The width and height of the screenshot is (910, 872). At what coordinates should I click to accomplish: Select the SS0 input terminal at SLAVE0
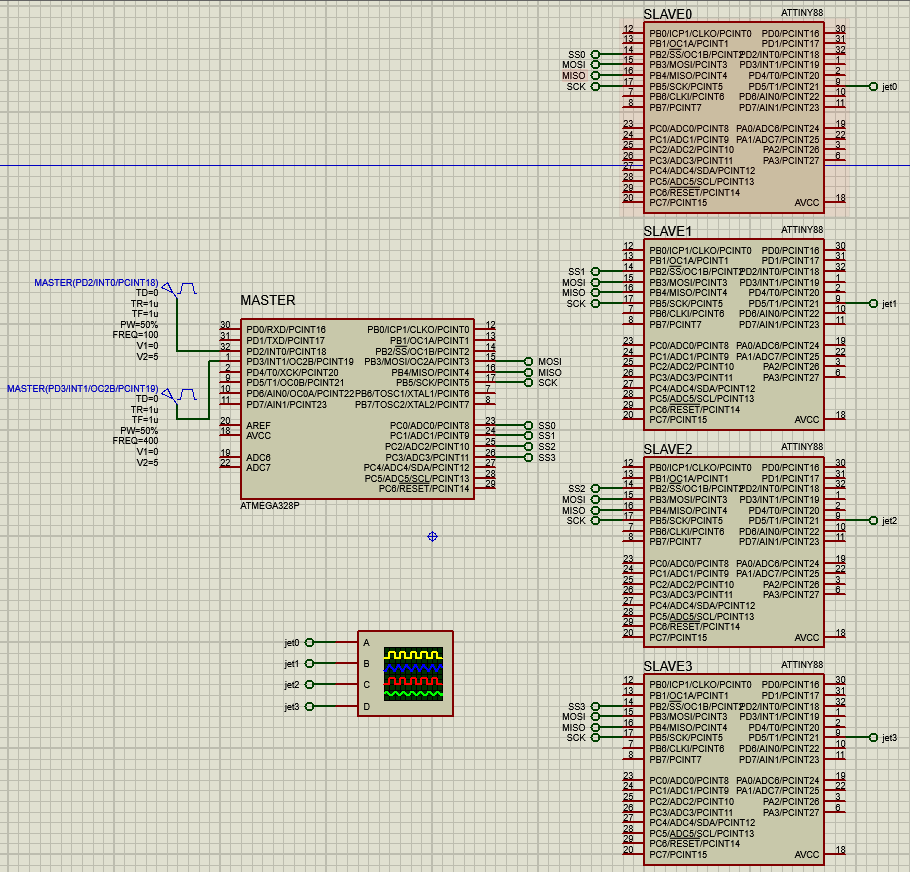(595, 55)
